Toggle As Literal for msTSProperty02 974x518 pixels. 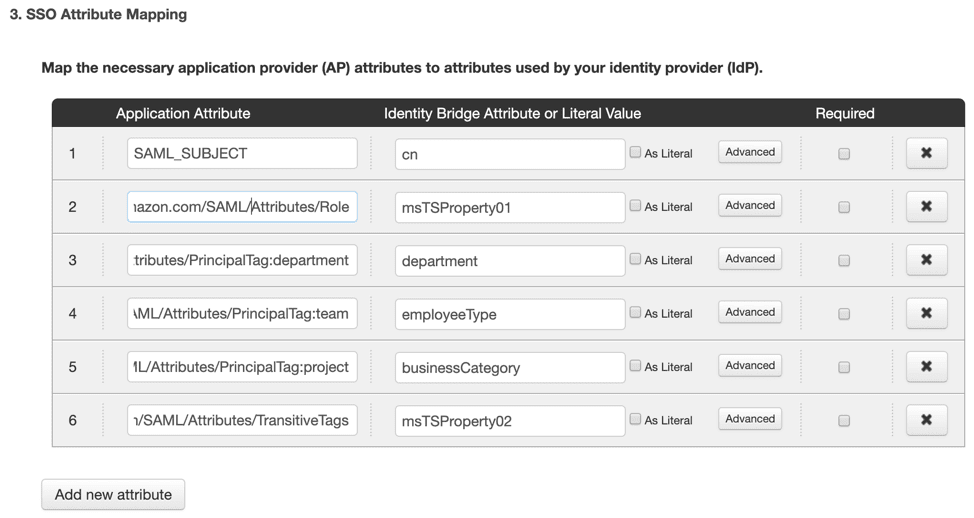(635, 419)
